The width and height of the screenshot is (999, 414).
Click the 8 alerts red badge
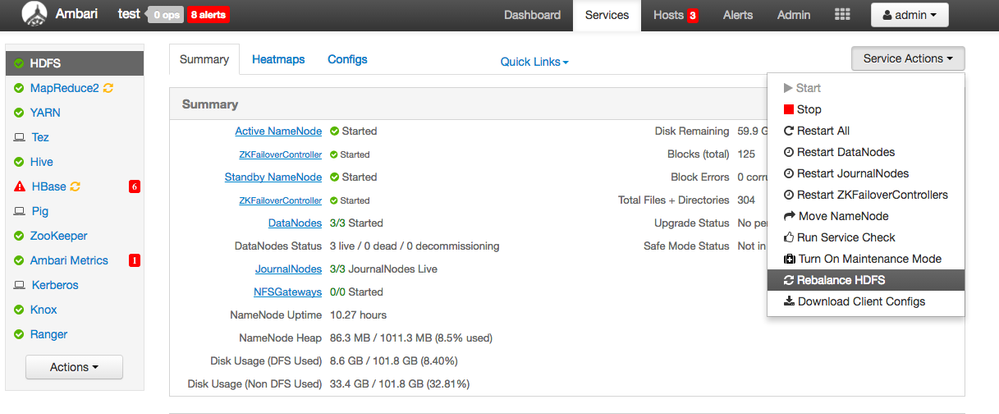click(208, 15)
